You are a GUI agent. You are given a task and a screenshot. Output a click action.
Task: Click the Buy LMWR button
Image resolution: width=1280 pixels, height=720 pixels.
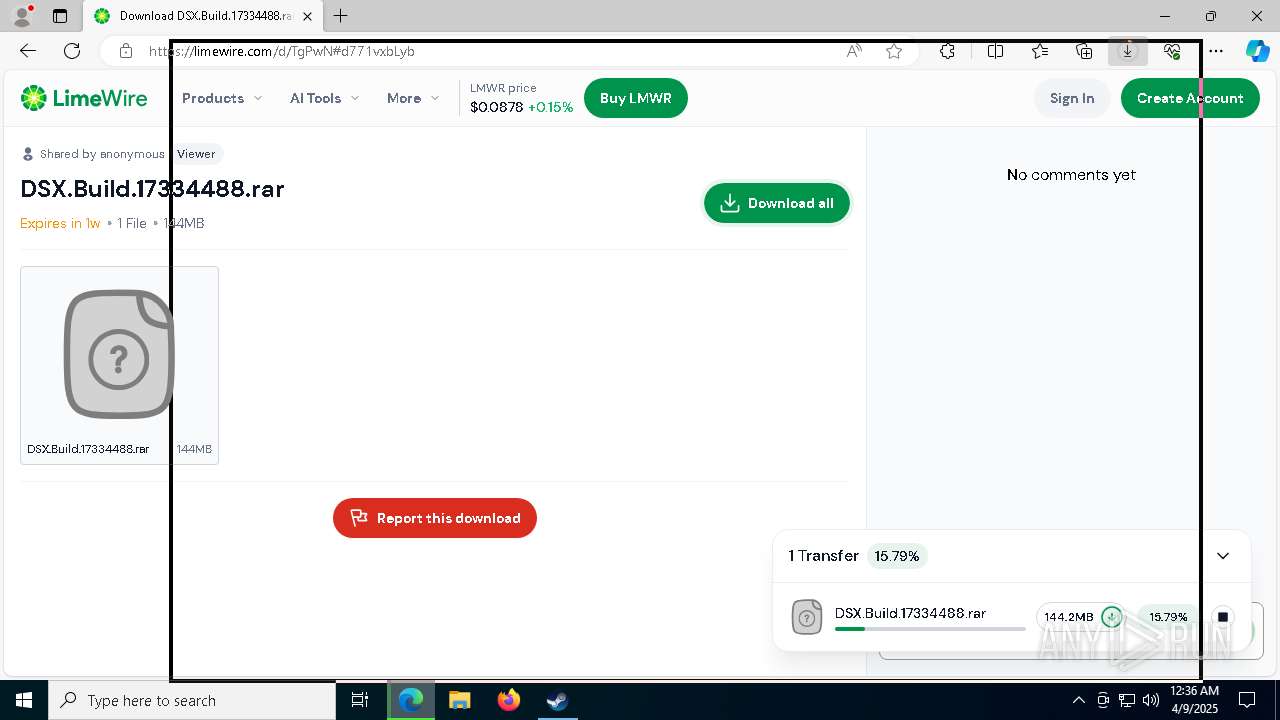[x=635, y=98]
